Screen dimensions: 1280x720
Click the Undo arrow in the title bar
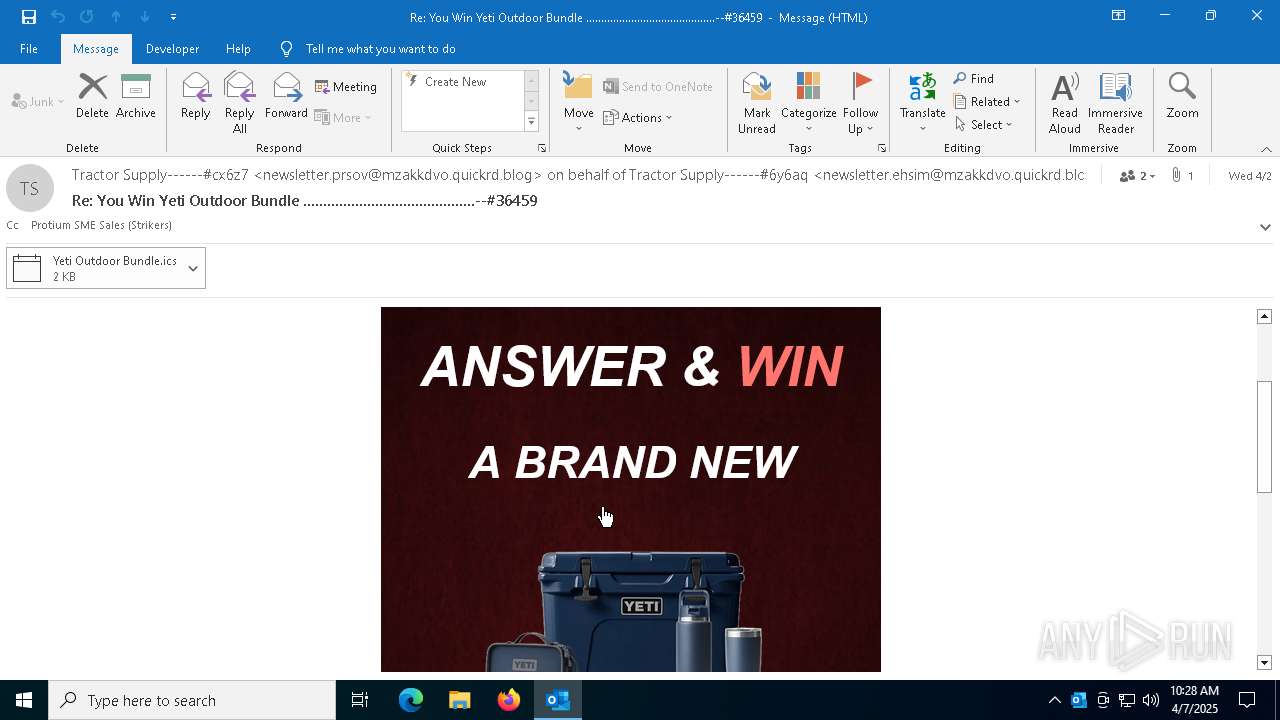click(x=58, y=17)
